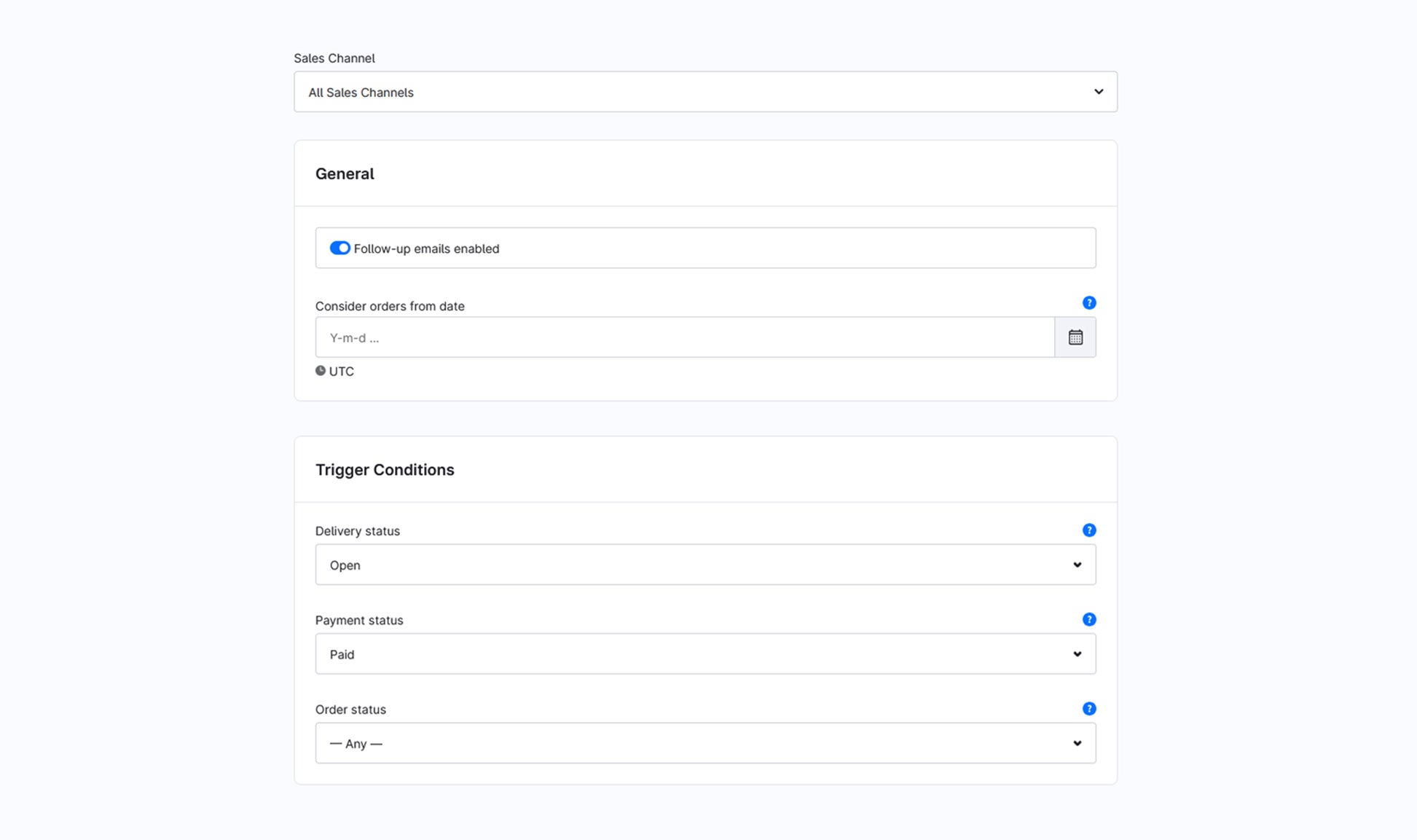Click the Consider orders from date label
This screenshot has height=840, width=1417.
tap(390, 307)
